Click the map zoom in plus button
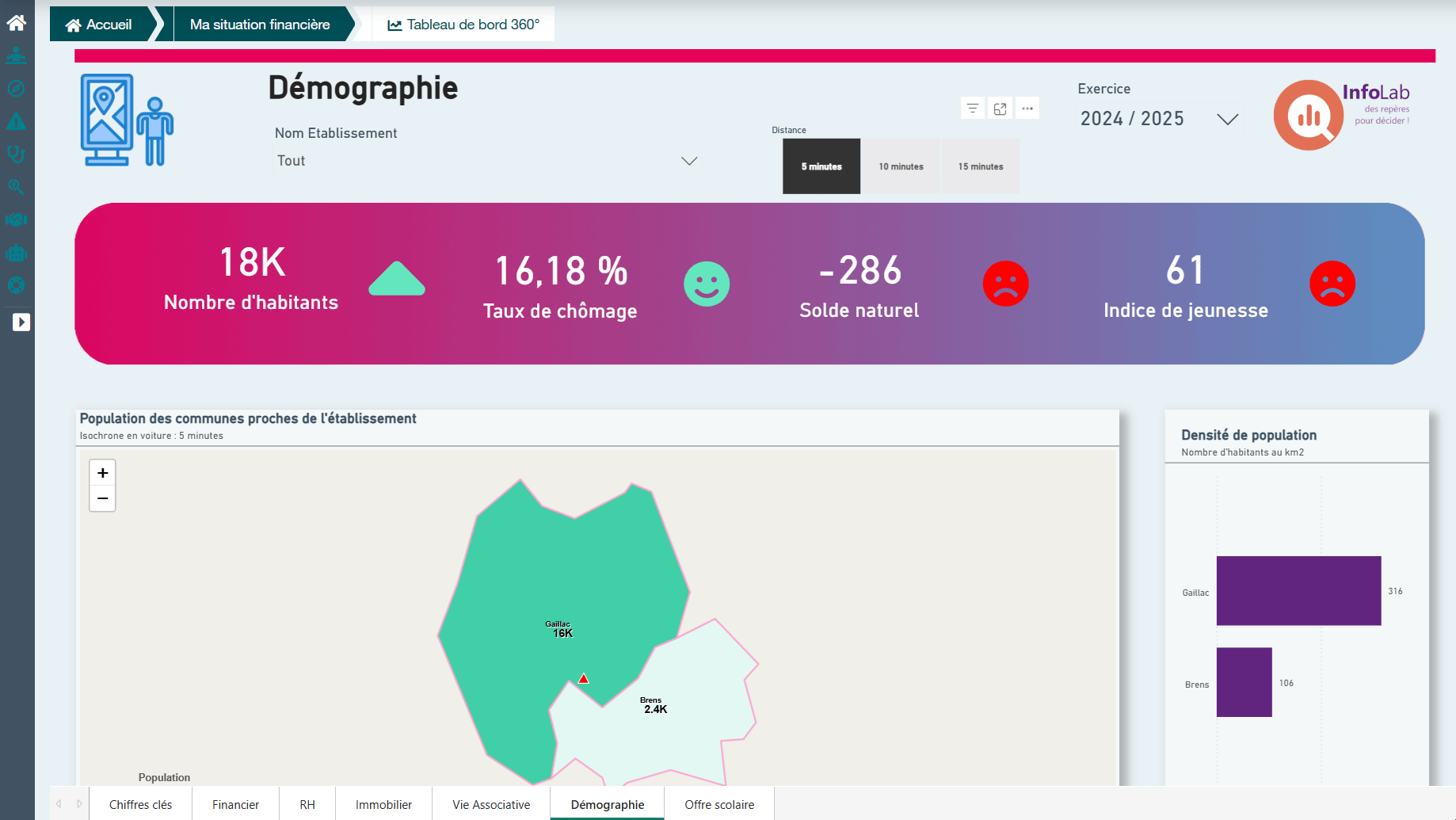This screenshot has height=820, width=1456. [102, 473]
